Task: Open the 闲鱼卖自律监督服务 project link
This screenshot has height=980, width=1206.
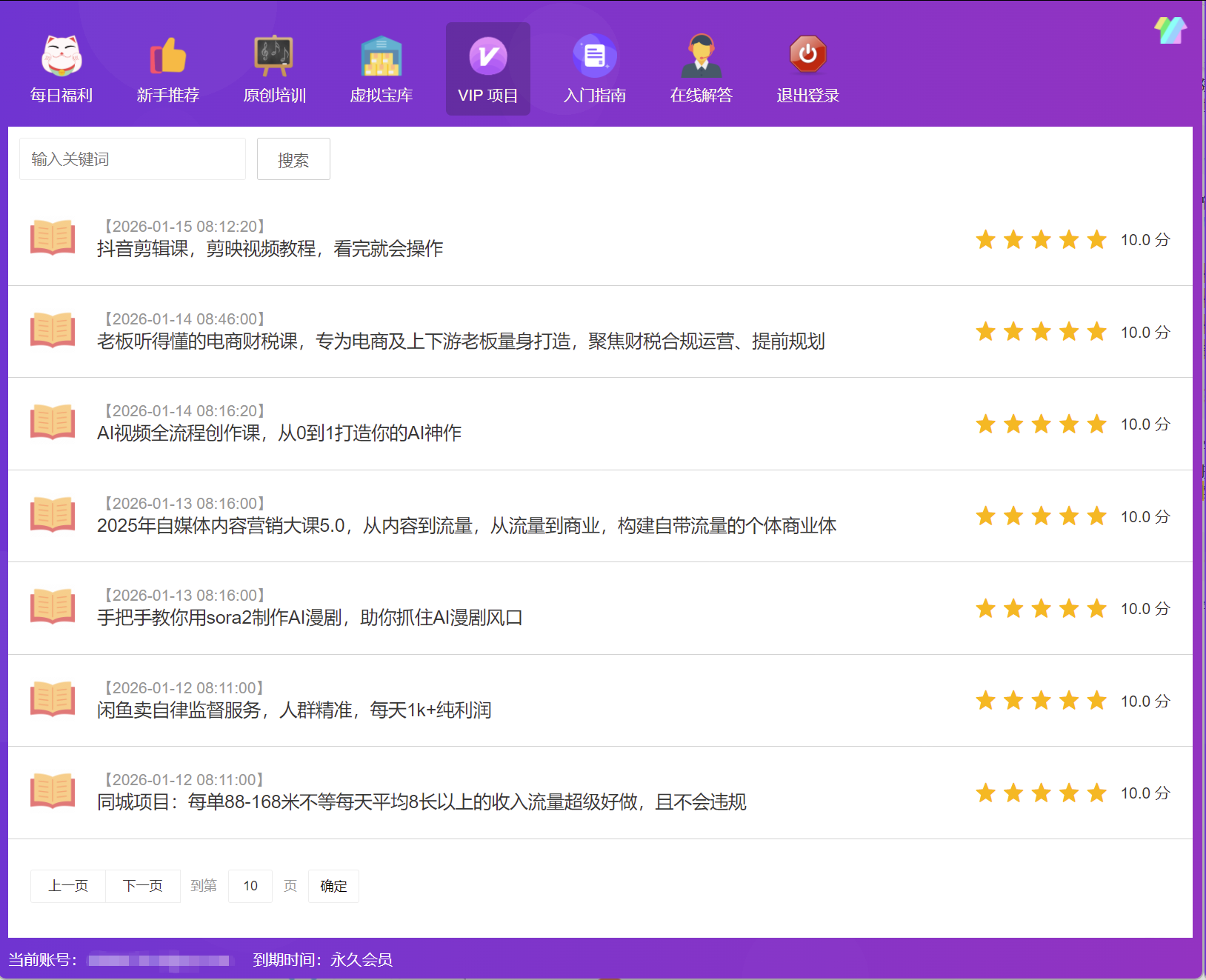Action: click(x=296, y=710)
